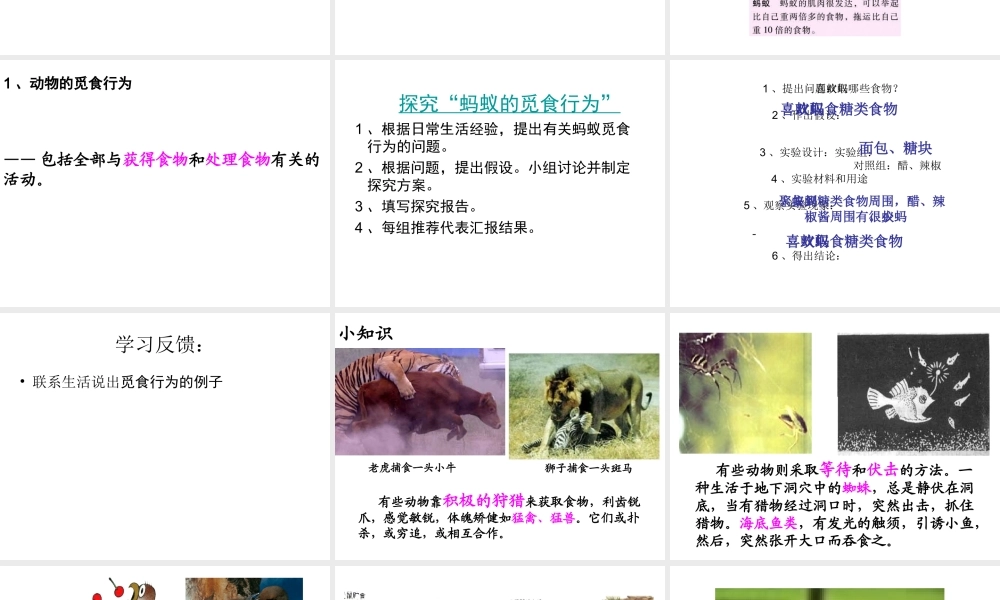This screenshot has width=1000, height=600.
Task: Click the blue text mentioning "醋、辣椒酱周围"
Action: pyautogui.click(x=861, y=209)
